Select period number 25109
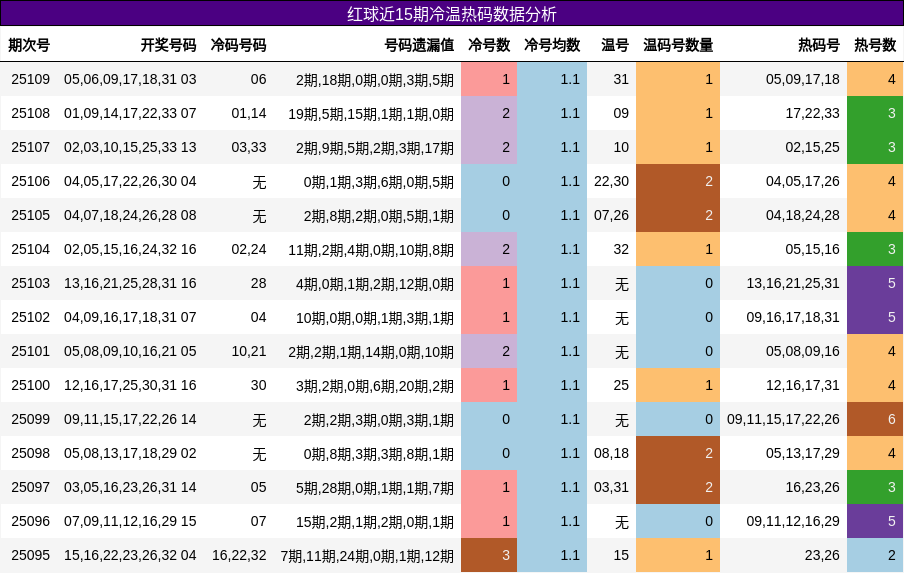 31,79
